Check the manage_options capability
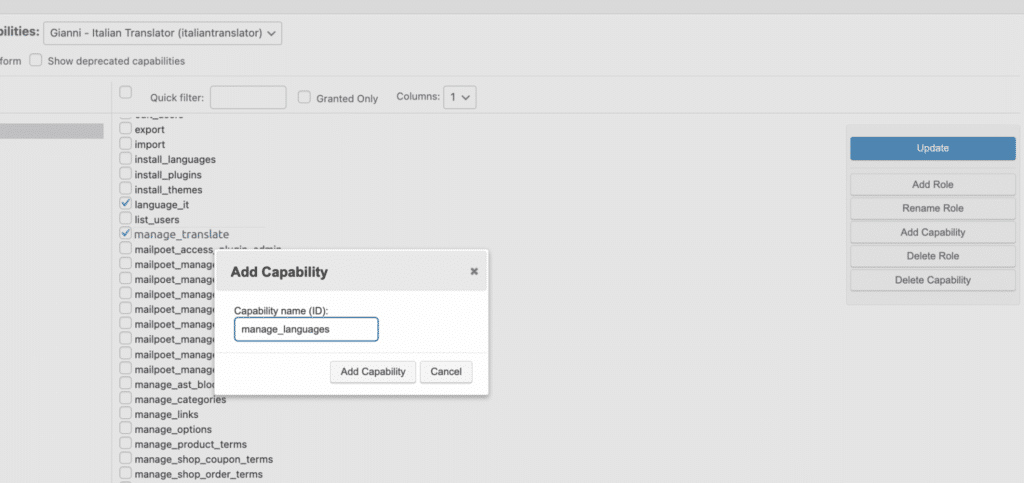The image size is (1024, 483). (125, 429)
